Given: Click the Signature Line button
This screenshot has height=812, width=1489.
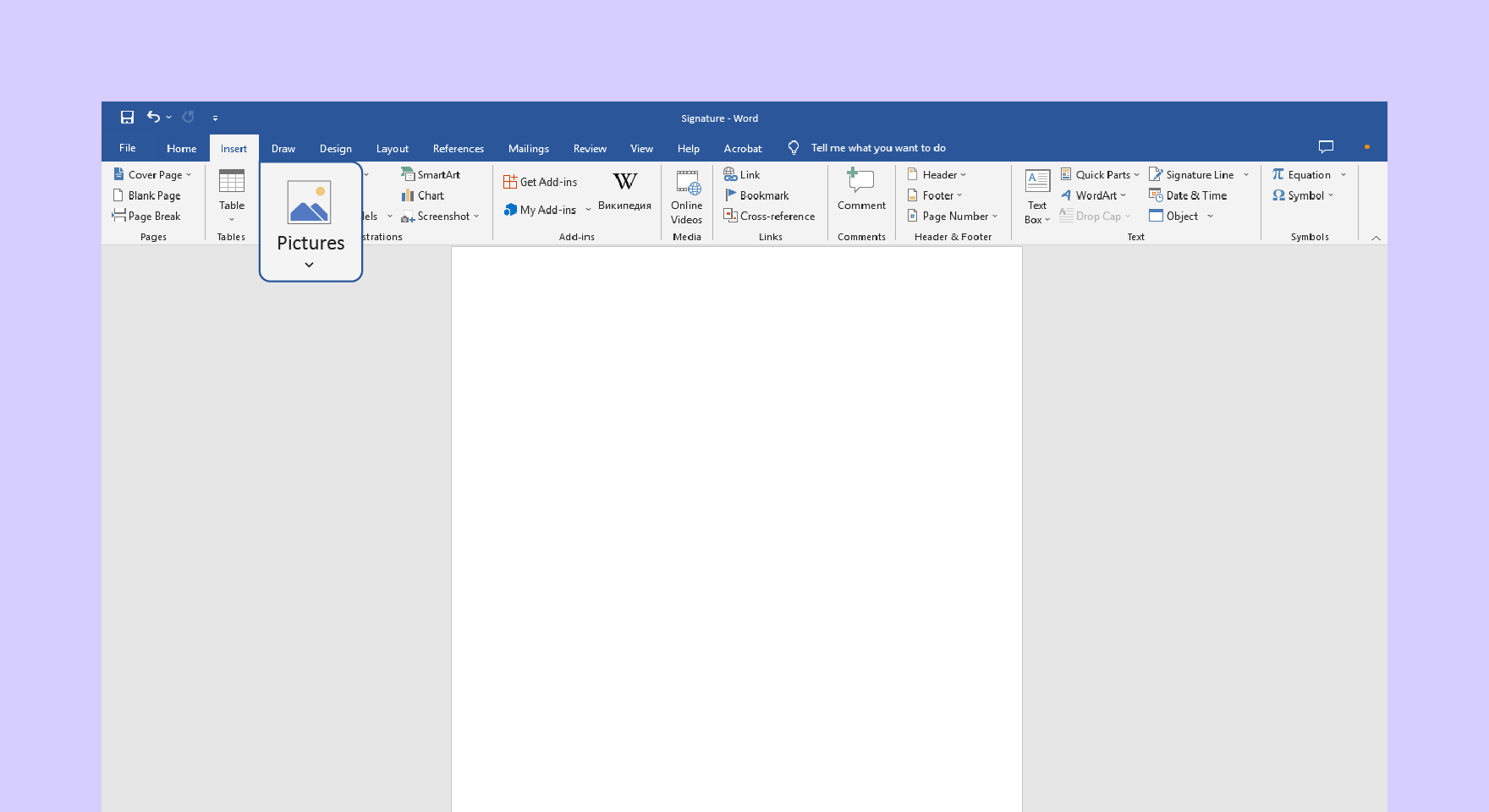Looking at the screenshot, I should 1192,174.
